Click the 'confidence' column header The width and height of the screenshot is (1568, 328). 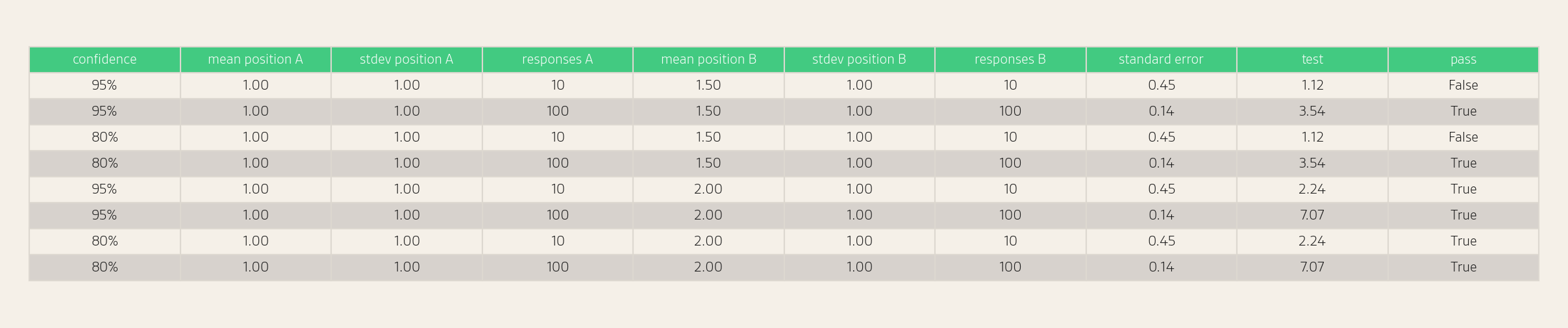(105, 60)
